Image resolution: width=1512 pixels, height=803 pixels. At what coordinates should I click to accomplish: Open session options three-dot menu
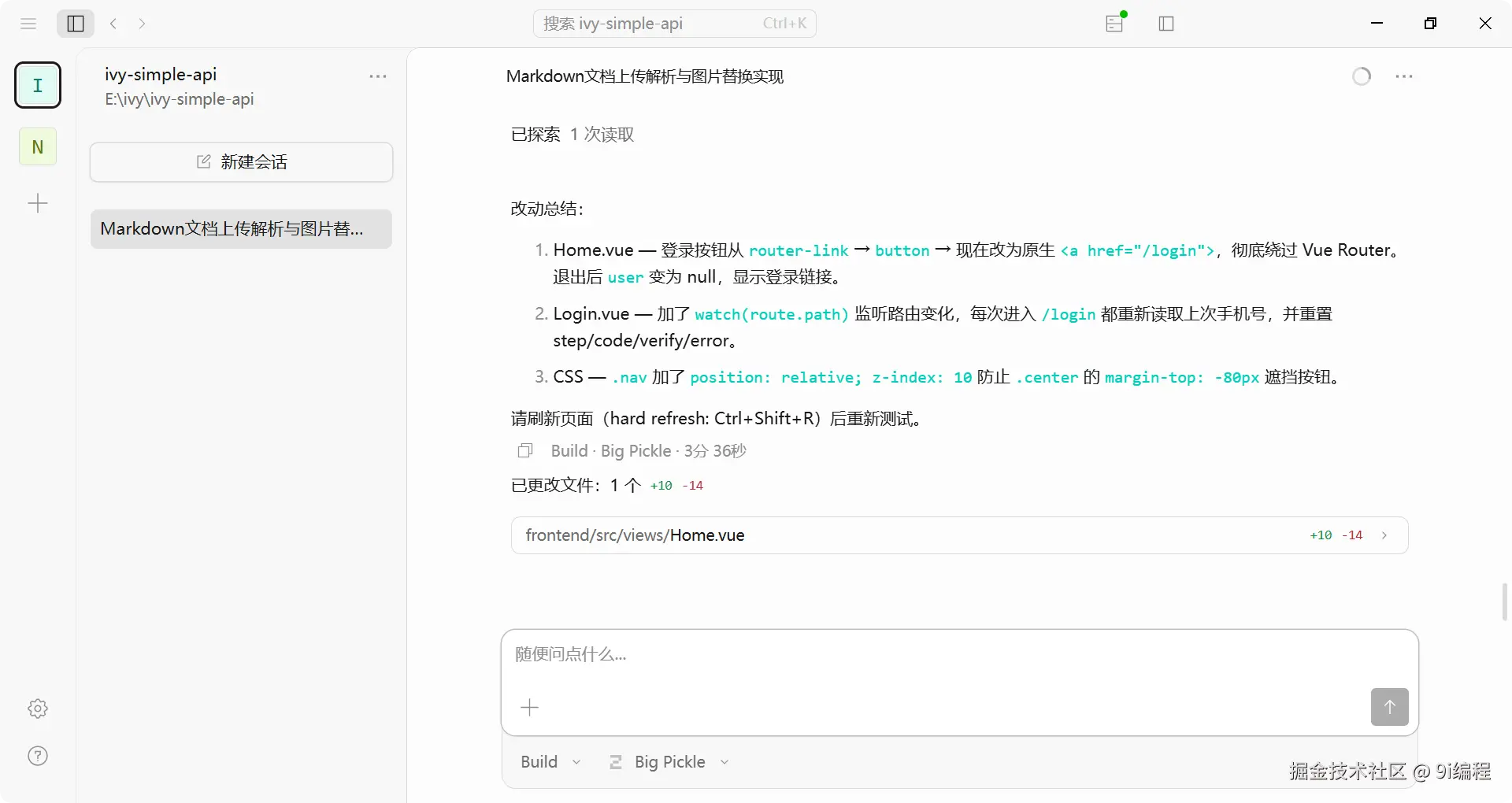point(1404,76)
